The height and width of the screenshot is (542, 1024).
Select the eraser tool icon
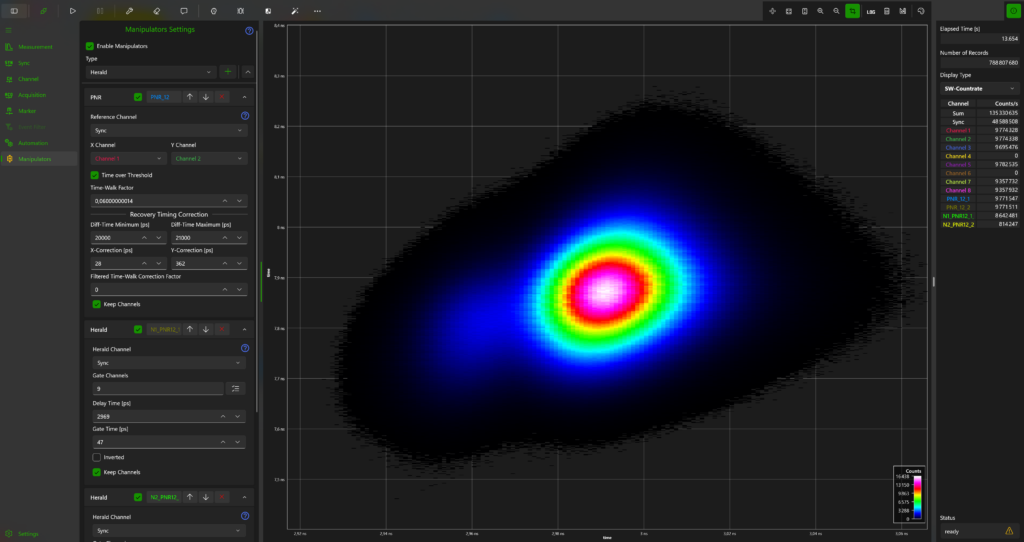[157, 11]
